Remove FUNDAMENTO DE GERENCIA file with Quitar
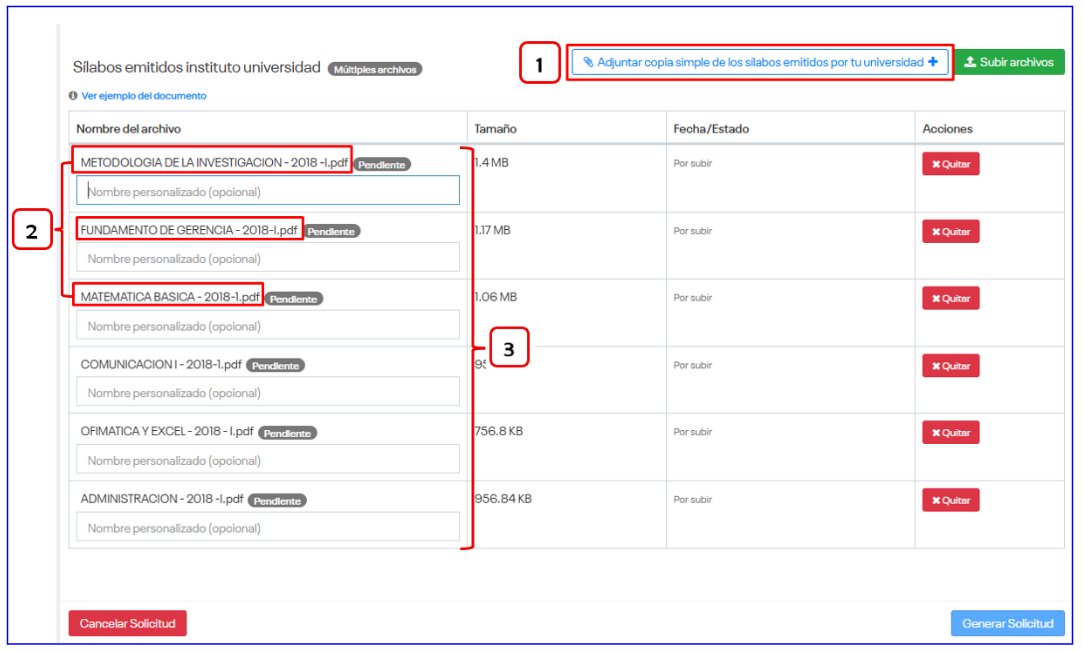Viewport: 1083px width, 651px height. (x=950, y=231)
